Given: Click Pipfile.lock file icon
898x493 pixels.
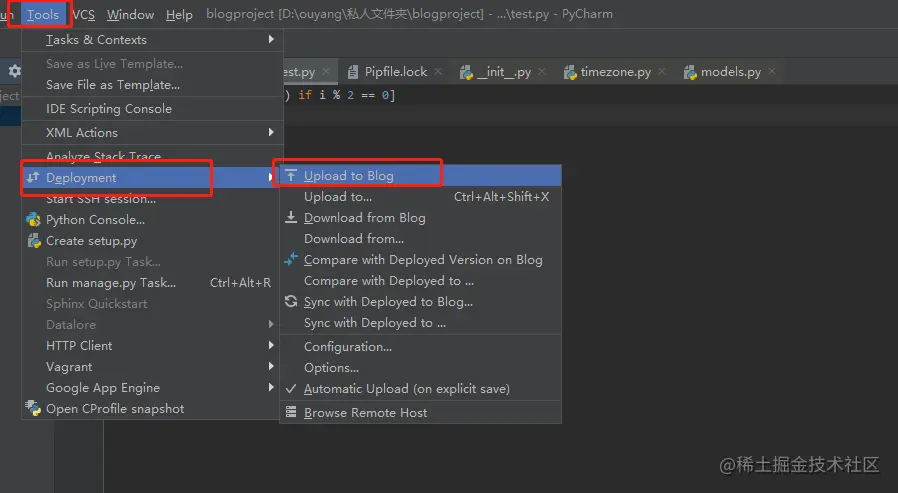Looking at the screenshot, I should 353,72.
